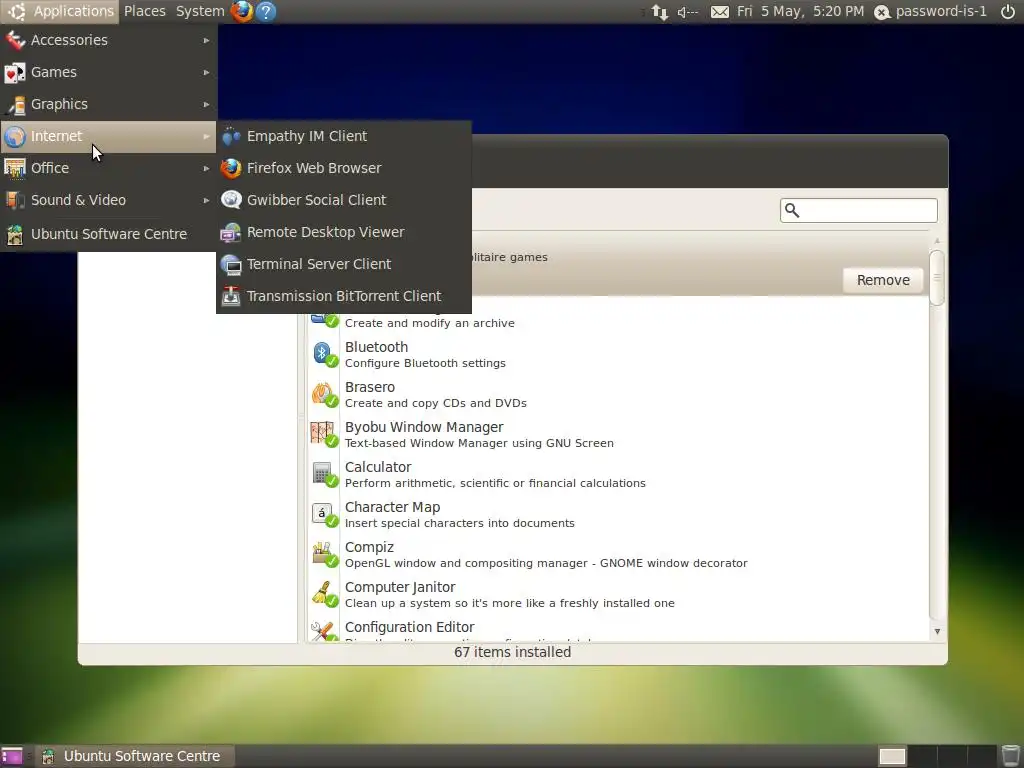Focus the Software Centre search field
The width and height of the screenshot is (1024, 768).
coord(859,210)
